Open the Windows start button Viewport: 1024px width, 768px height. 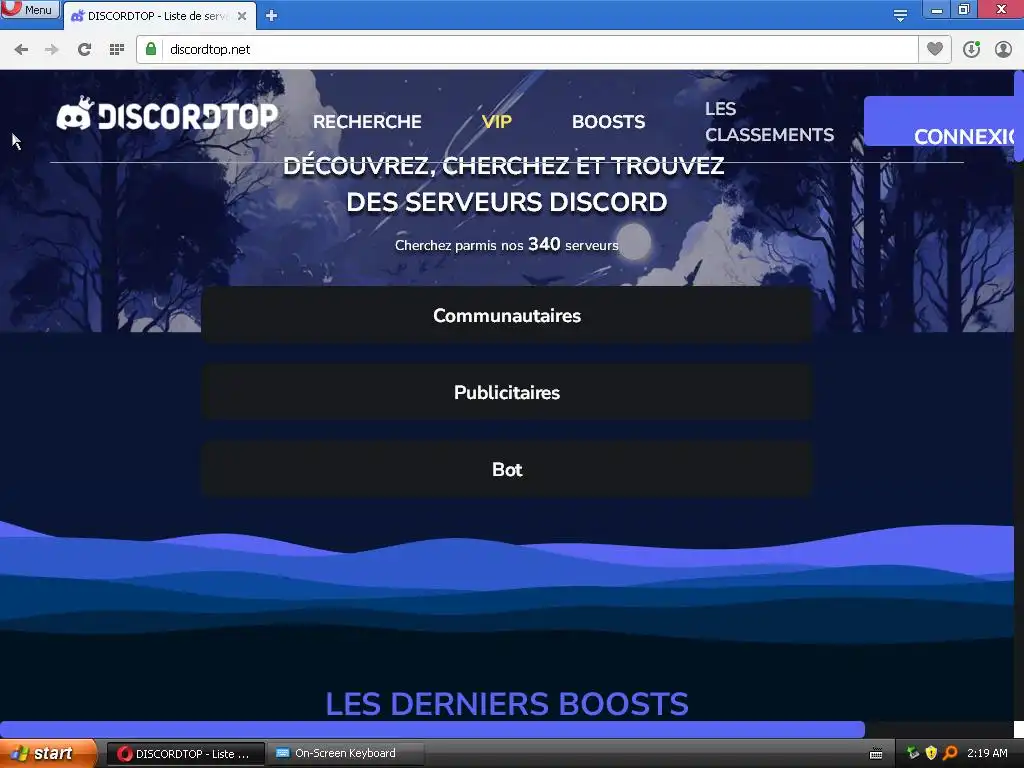coord(49,753)
